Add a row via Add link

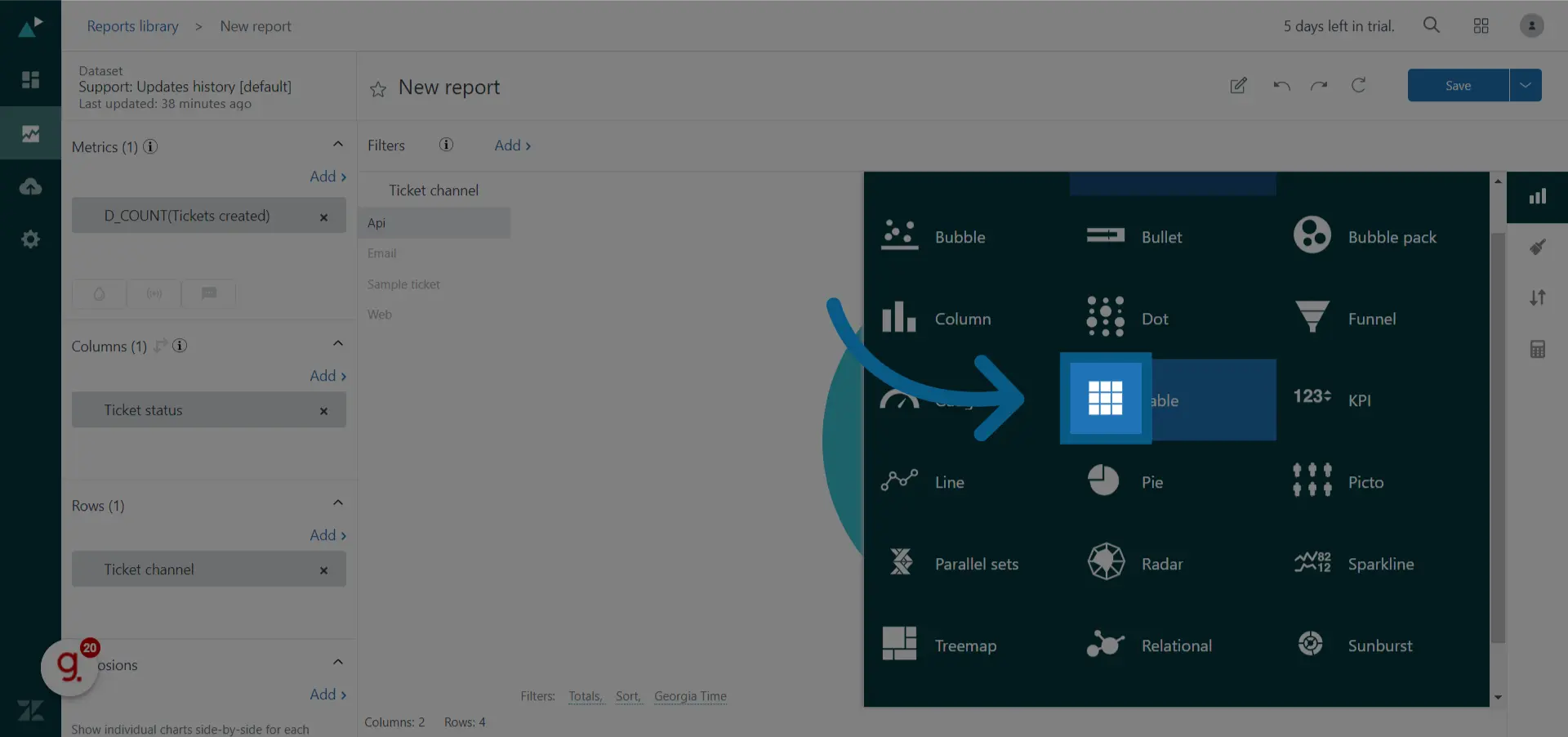point(328,535)
